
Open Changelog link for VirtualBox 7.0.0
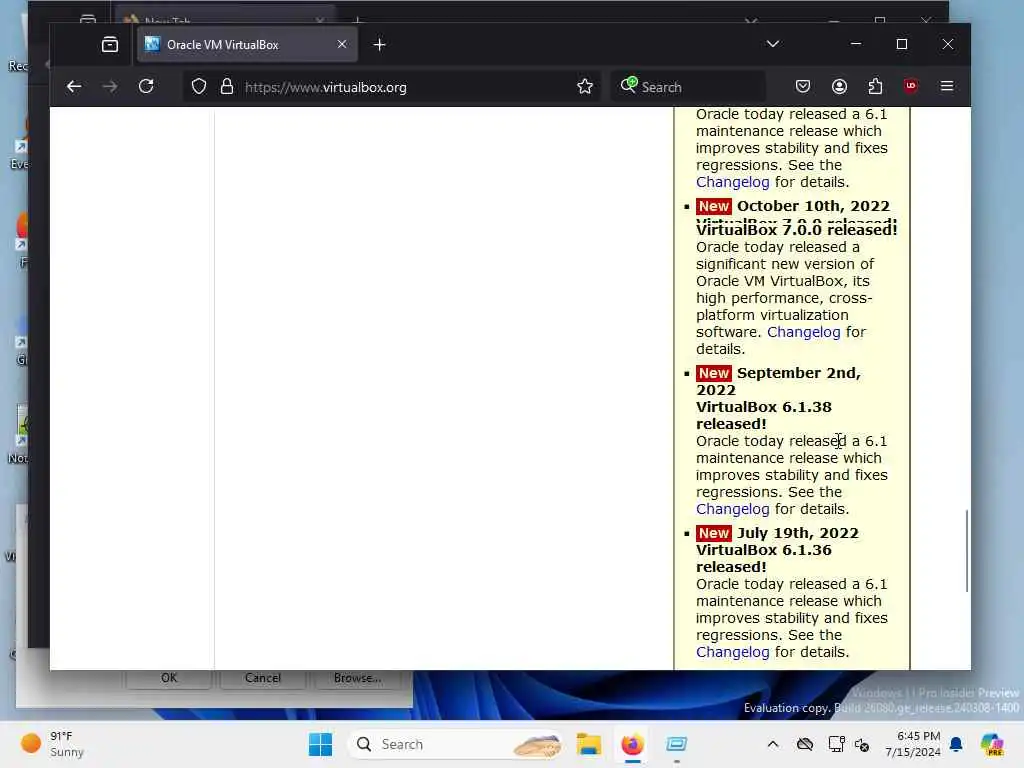[803, 332]
